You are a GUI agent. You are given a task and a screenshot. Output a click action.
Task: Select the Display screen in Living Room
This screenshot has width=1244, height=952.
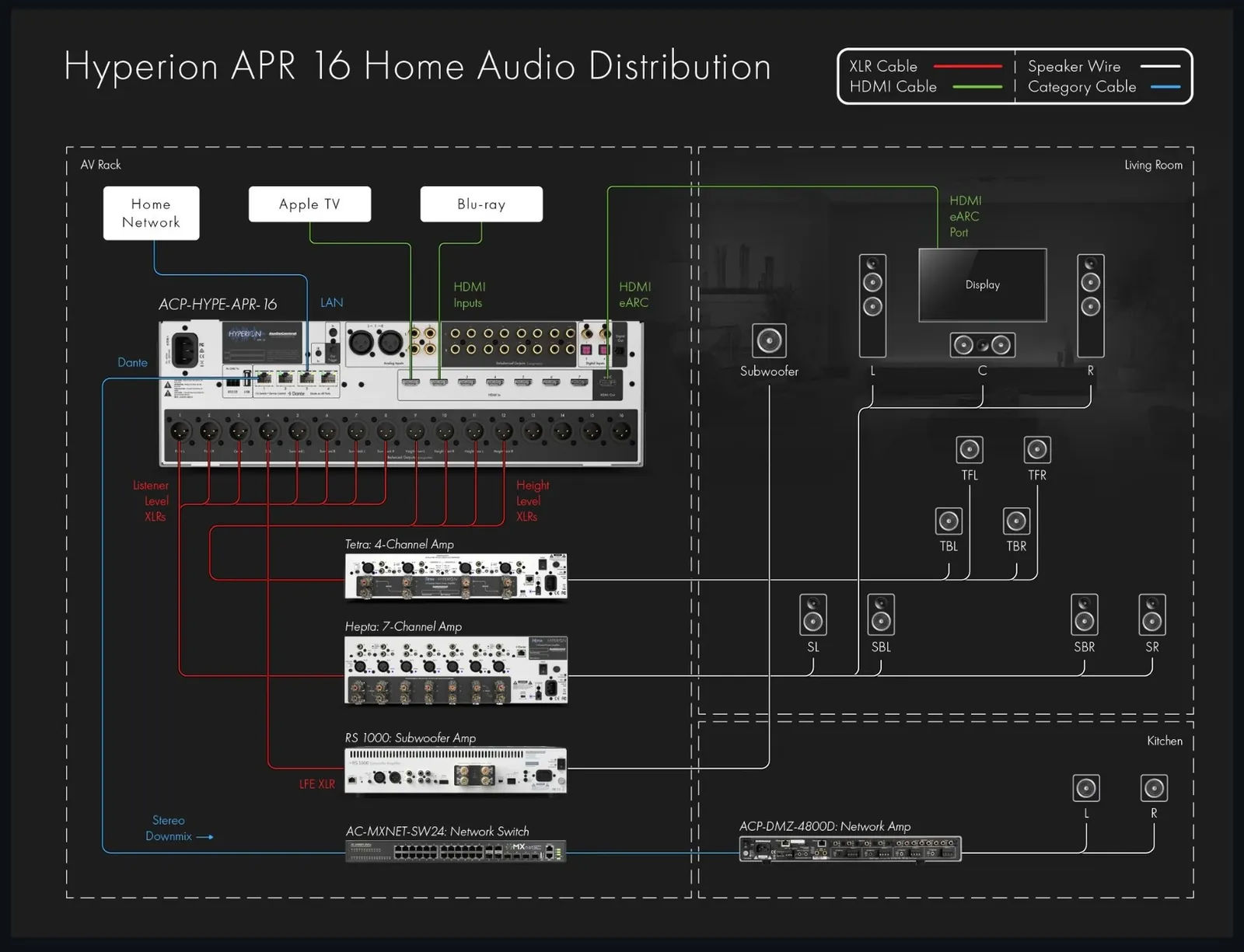983,285
